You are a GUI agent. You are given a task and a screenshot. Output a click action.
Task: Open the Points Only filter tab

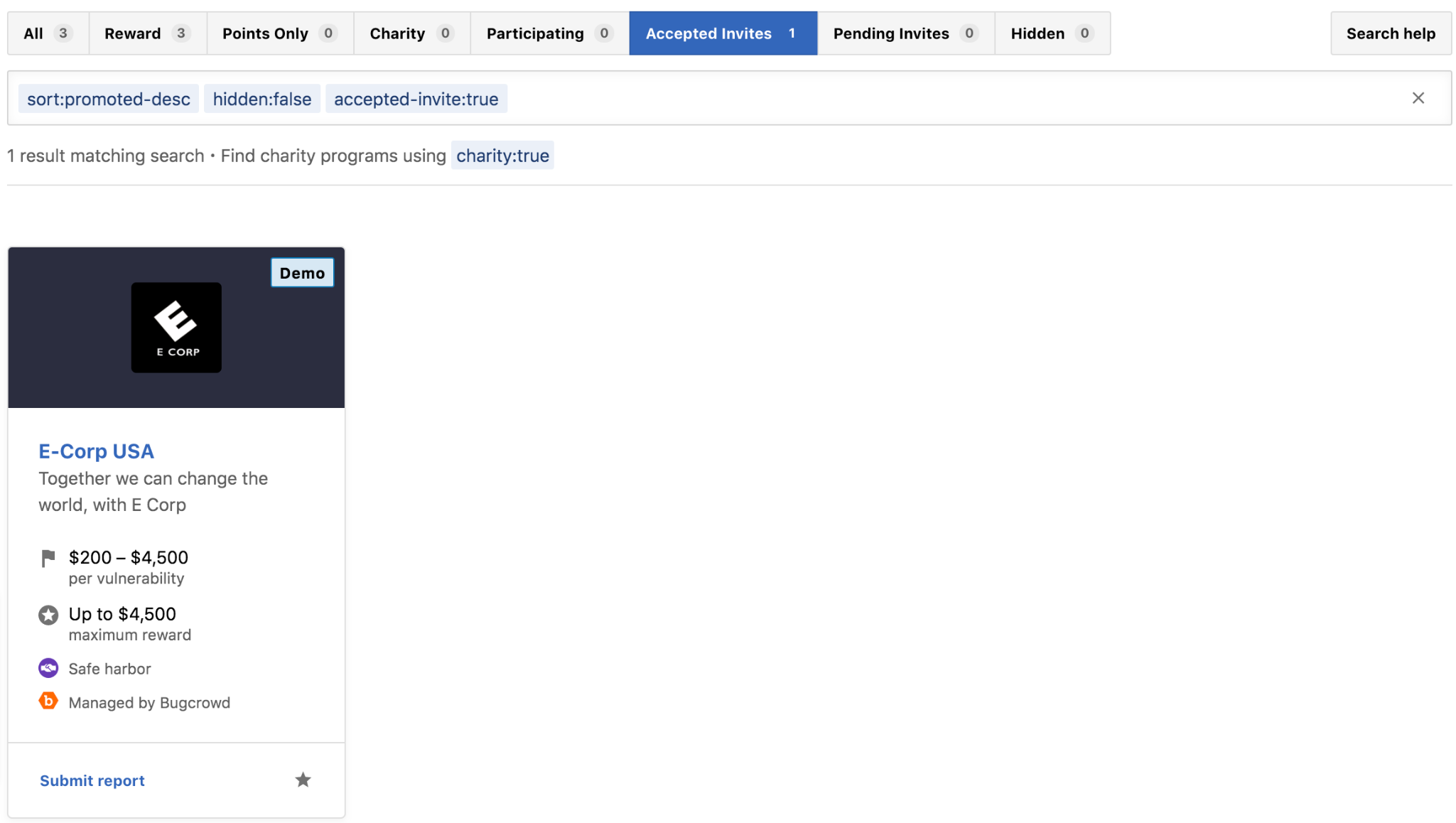click(x=277, y=33)
